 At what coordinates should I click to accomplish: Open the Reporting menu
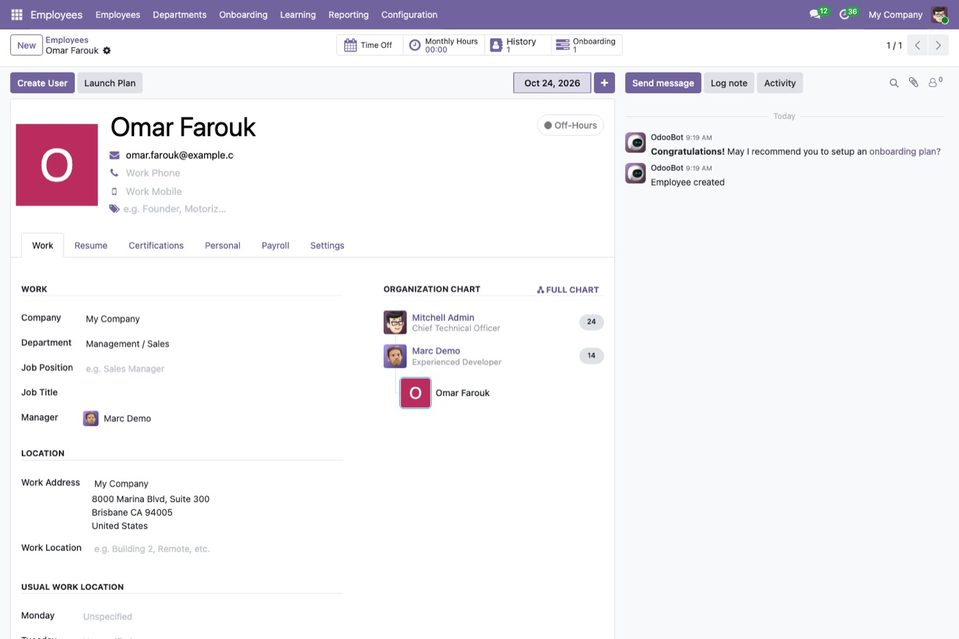[348, 15]
